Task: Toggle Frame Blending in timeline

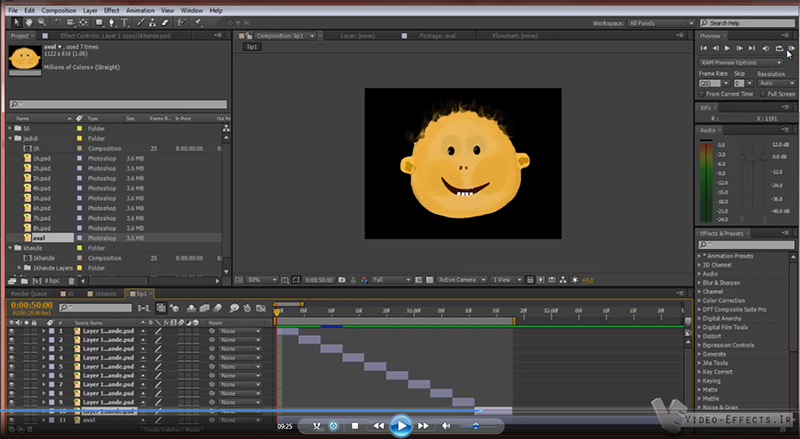Action: point(204,308)
